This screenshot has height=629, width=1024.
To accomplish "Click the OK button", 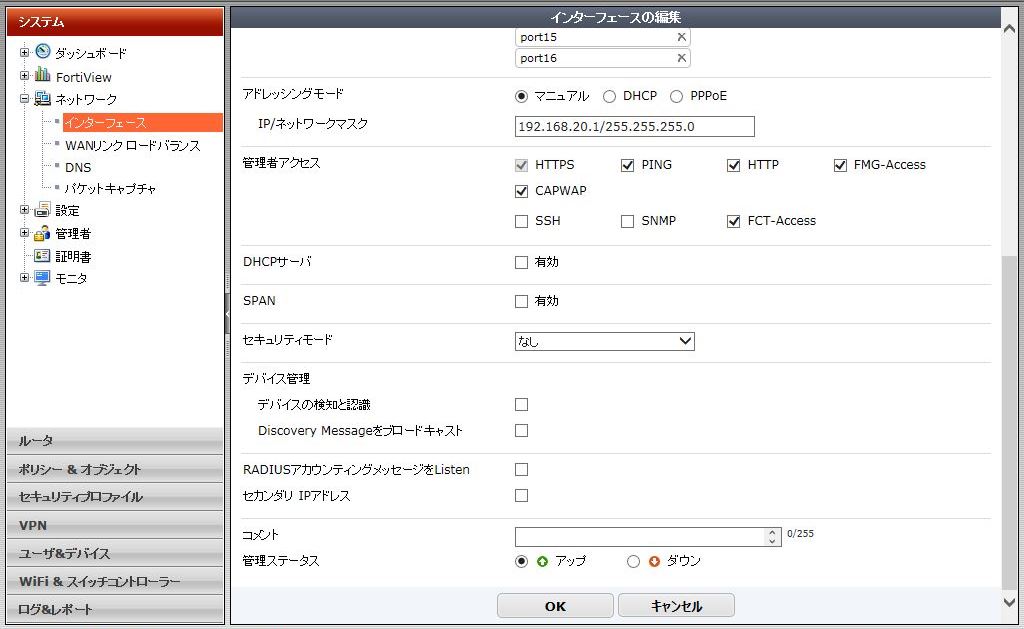I will tap(555, 606).
